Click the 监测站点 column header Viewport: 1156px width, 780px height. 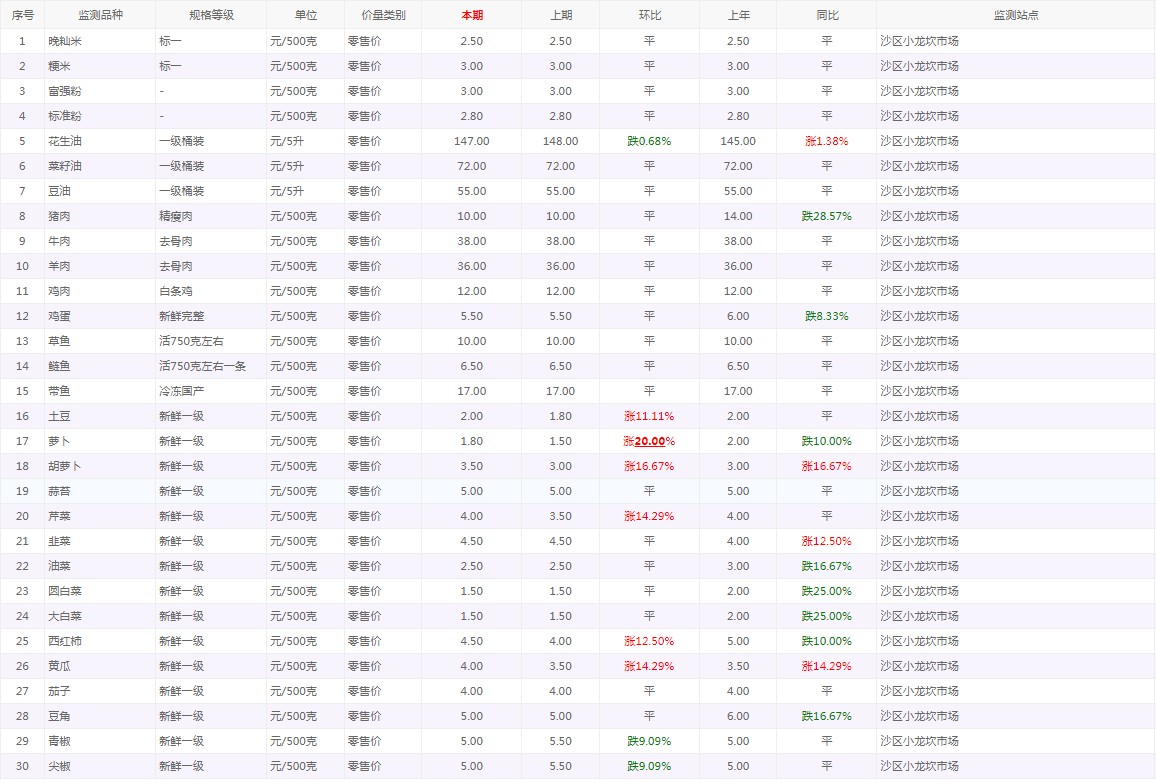pyautogui.click(x=1015, y=15)
